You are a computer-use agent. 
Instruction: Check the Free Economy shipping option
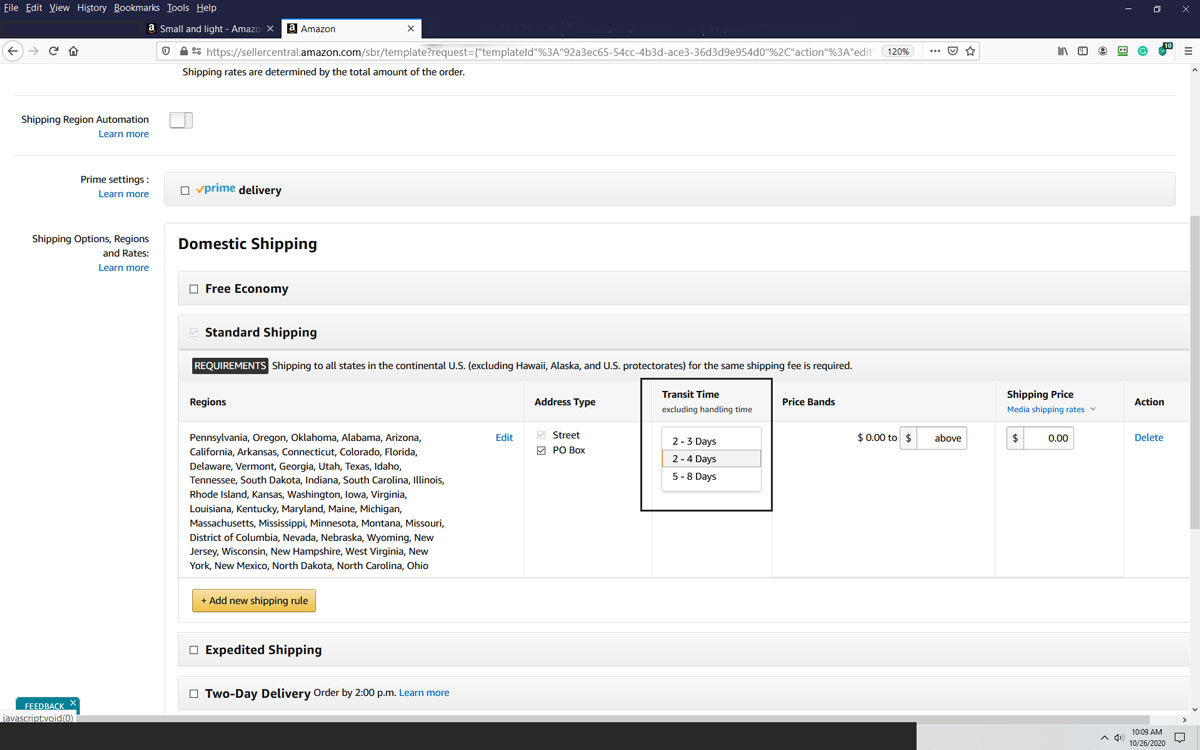pos(194,289)
